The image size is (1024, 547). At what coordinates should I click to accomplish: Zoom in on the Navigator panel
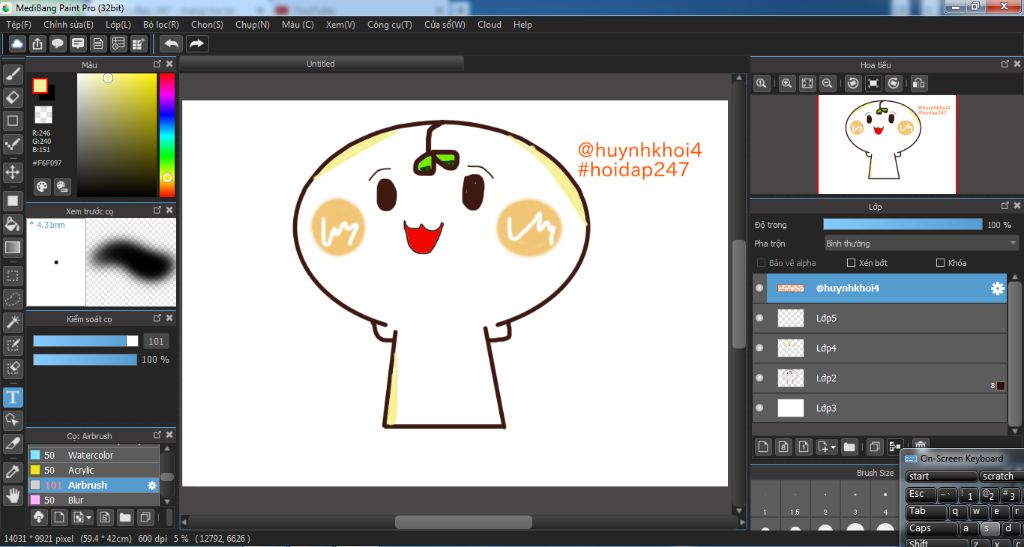tap(786, 83)
